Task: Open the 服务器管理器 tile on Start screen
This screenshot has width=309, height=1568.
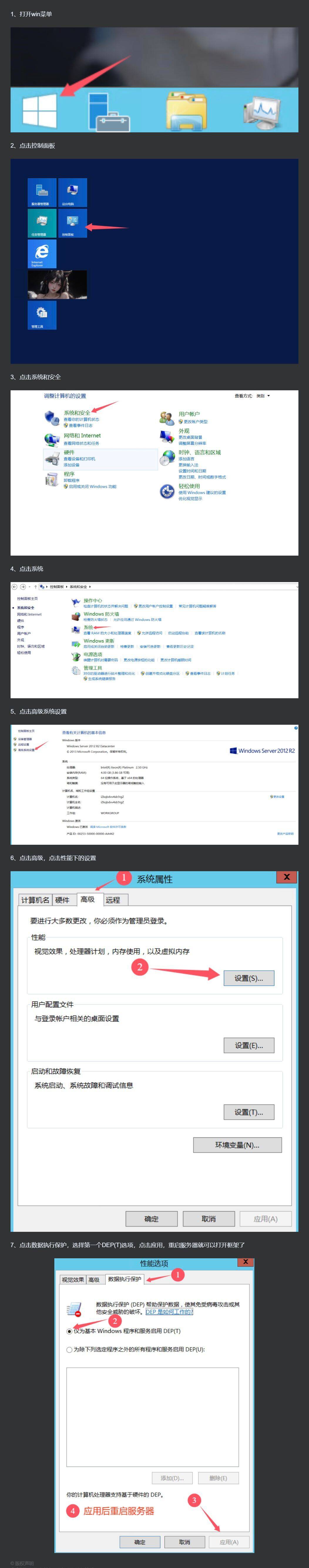Action: 42,192
